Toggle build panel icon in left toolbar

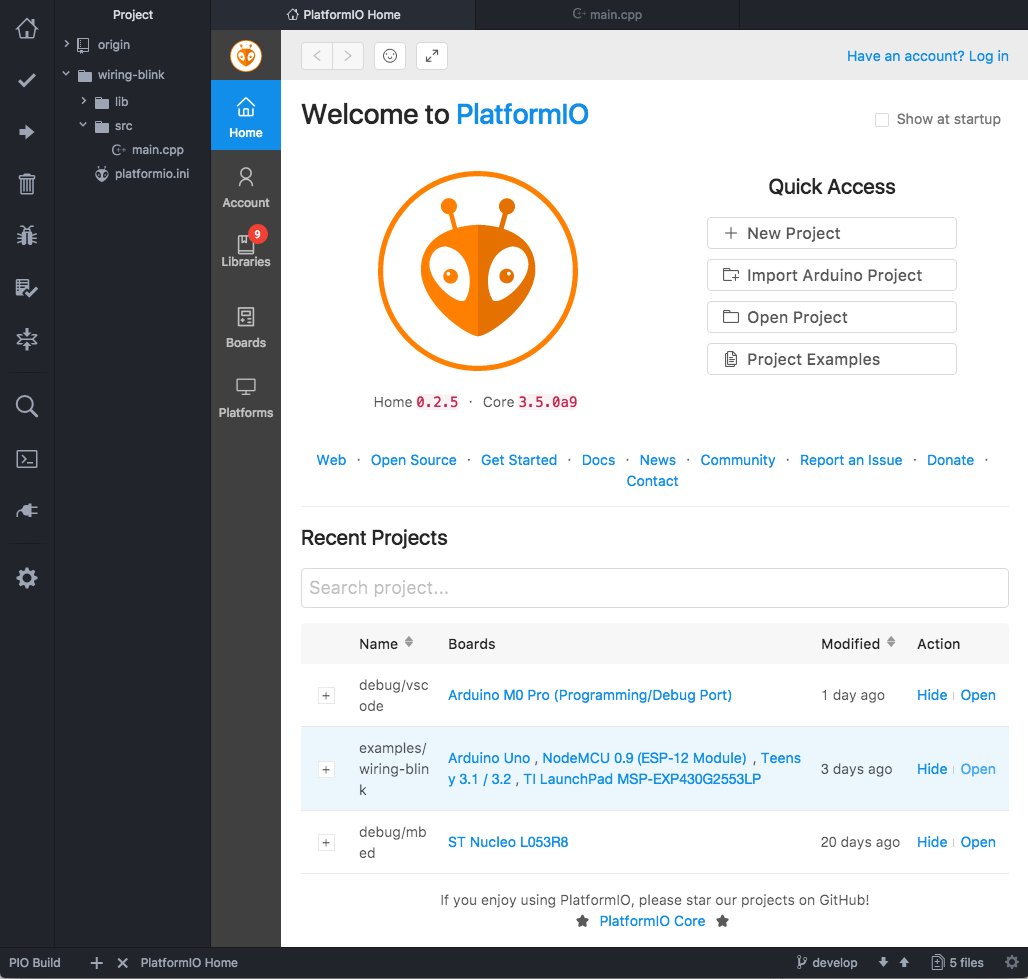click(x=27, y=339)
